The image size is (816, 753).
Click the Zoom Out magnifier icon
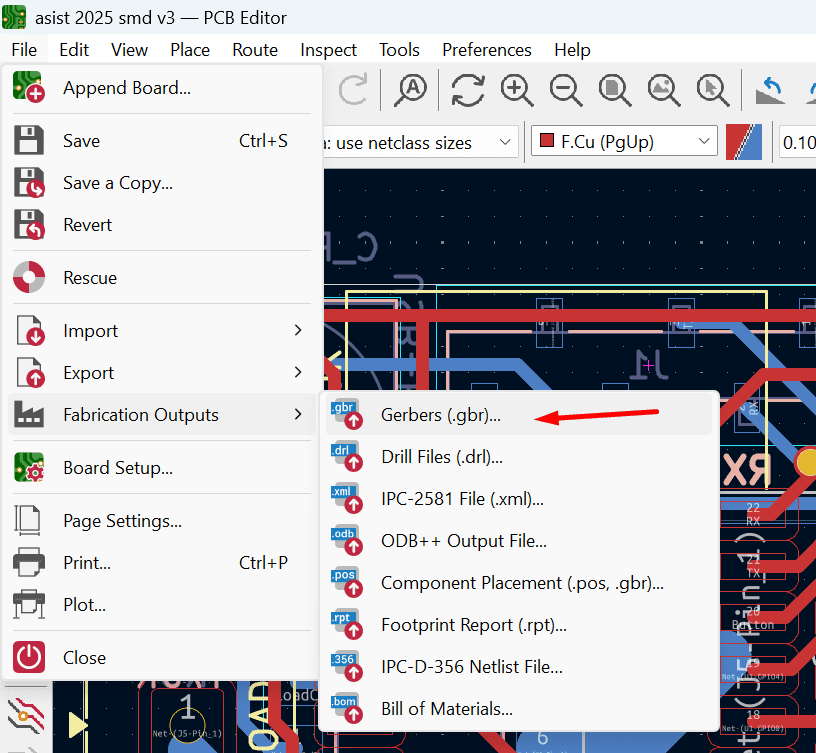click(x=566, y=90)
